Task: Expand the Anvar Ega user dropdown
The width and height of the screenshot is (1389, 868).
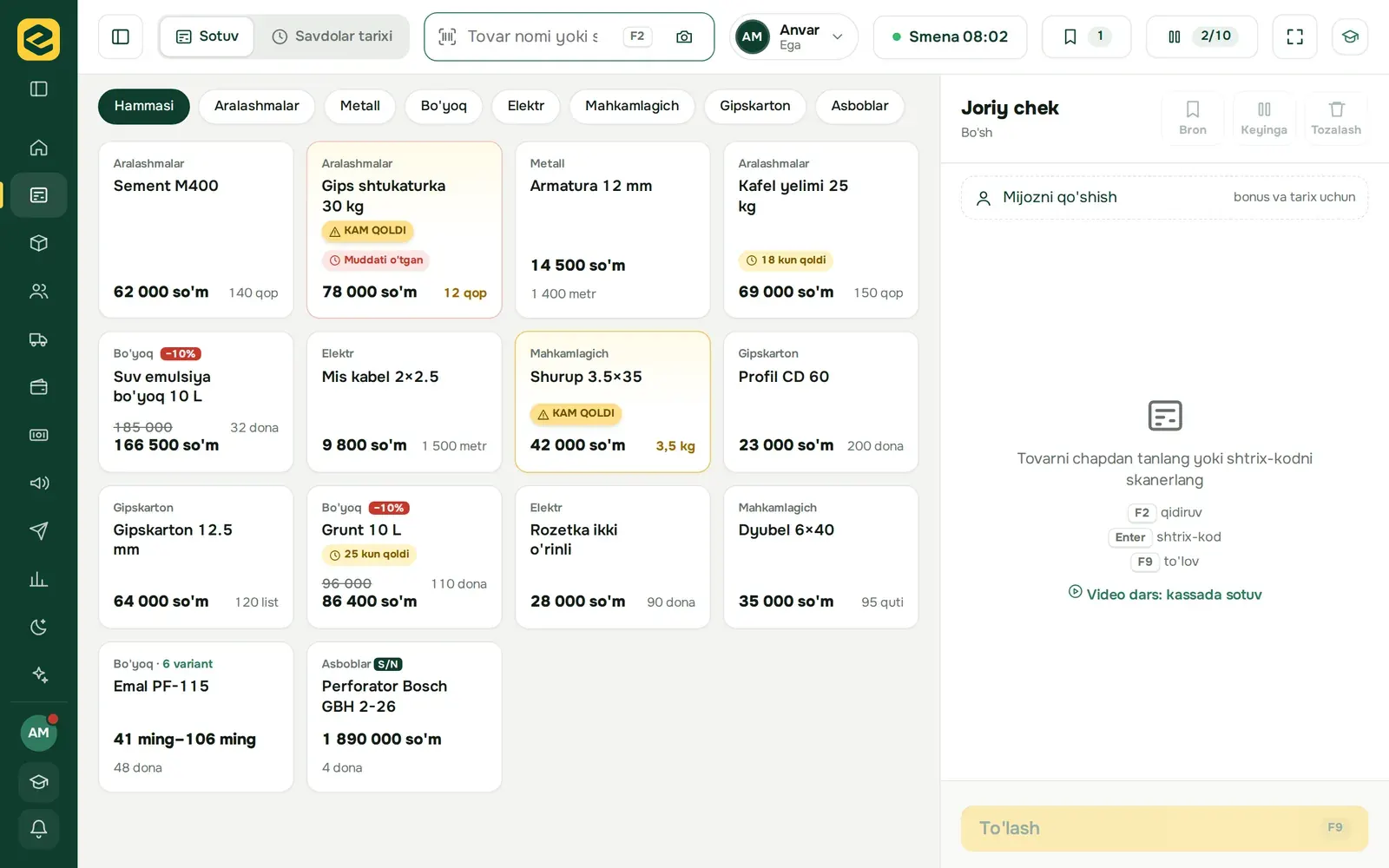Action: (x=794, y=36)
